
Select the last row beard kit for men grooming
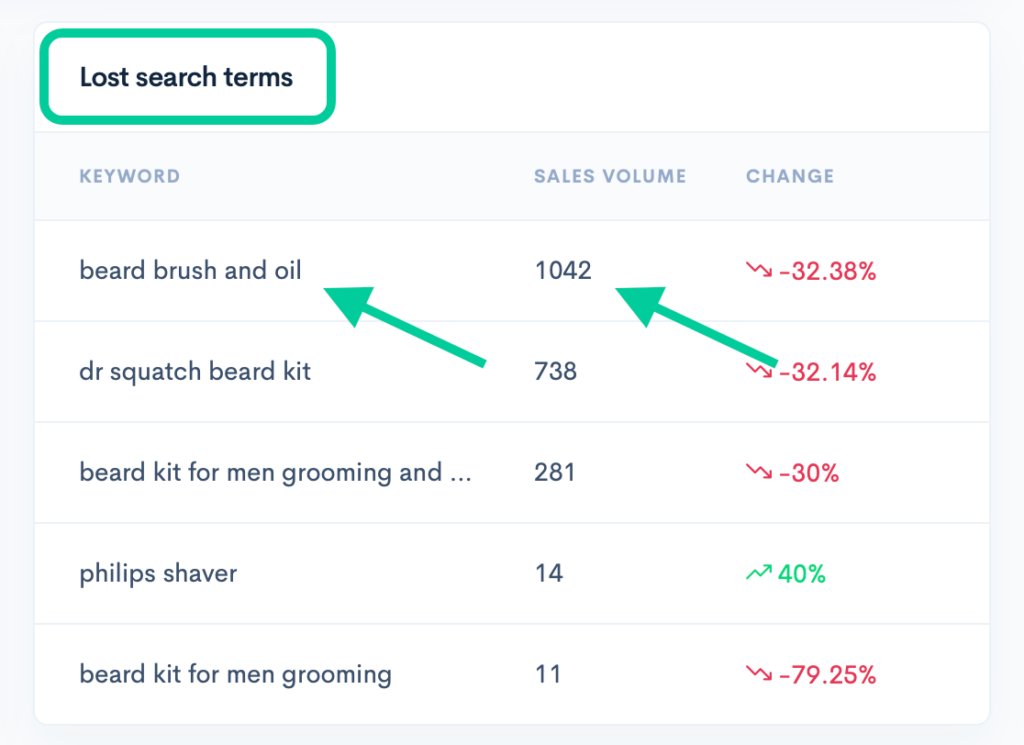[235, 674]
